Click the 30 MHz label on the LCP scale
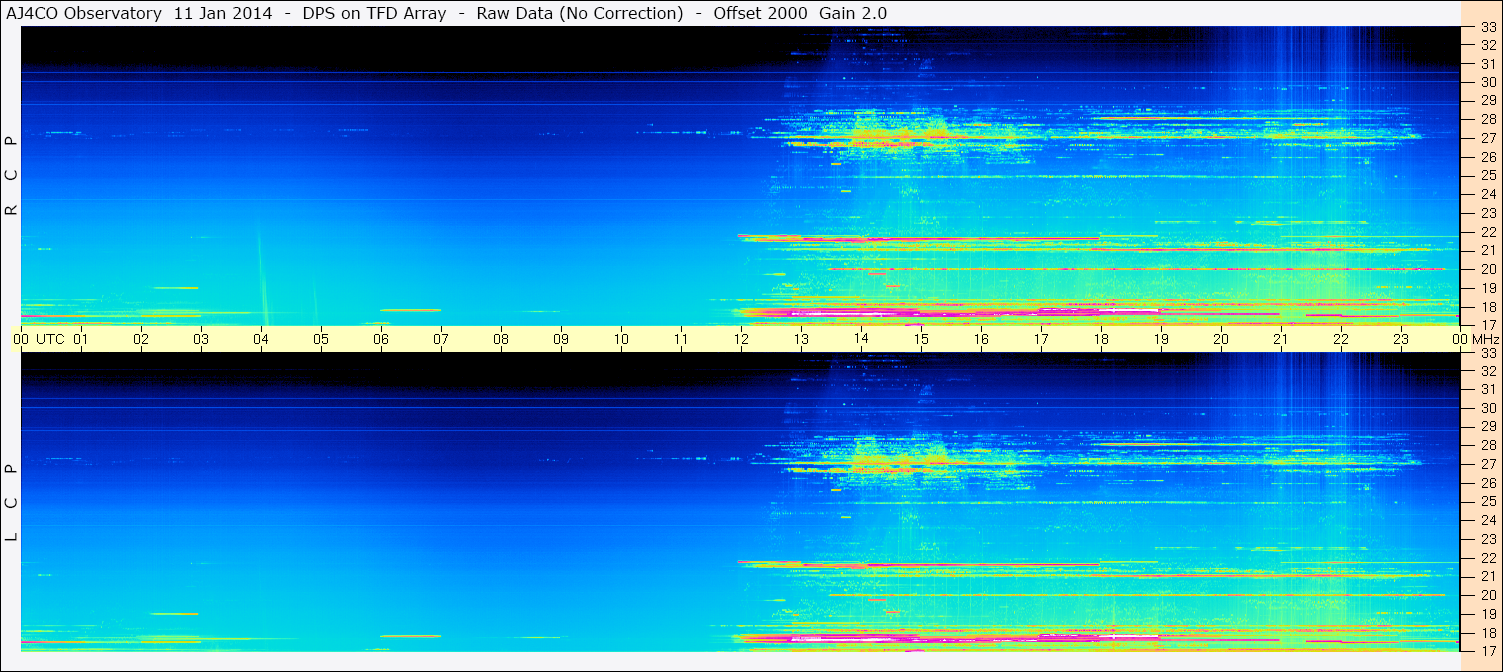This screenshot has width=1503, height=672. click(1487, 408)
